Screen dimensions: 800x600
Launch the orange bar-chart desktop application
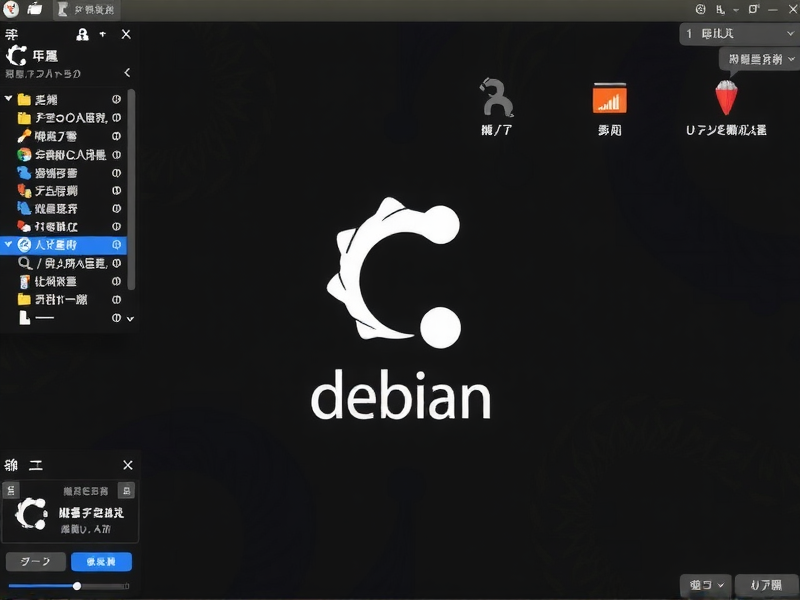[x=610, y=100]
